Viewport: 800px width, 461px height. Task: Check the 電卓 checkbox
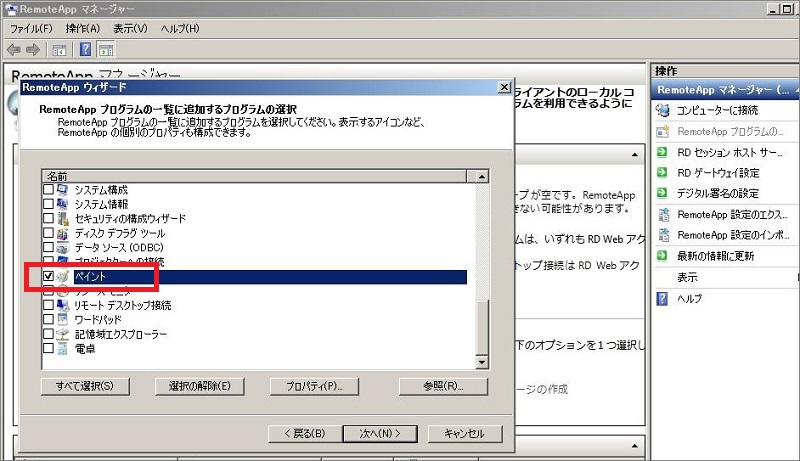click(49, 349)
